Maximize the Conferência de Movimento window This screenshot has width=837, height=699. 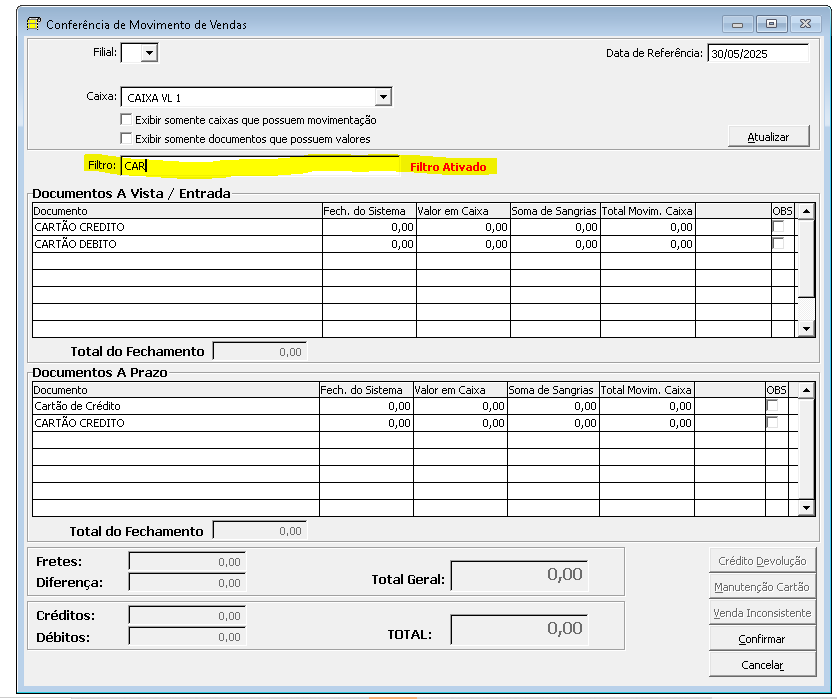(x=771, y=24)
